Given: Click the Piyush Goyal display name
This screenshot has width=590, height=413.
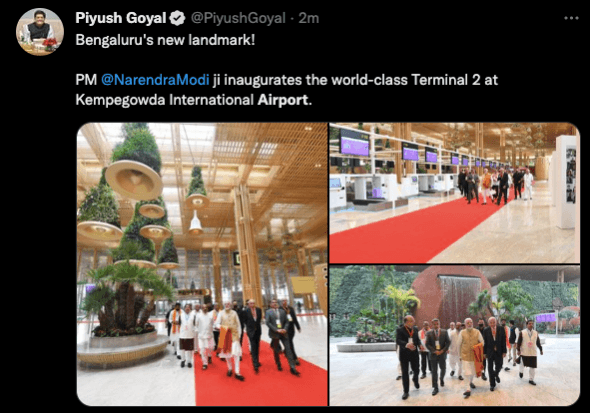Looking at the screenshot, I should pyautogui.click(x=120, y=18).
